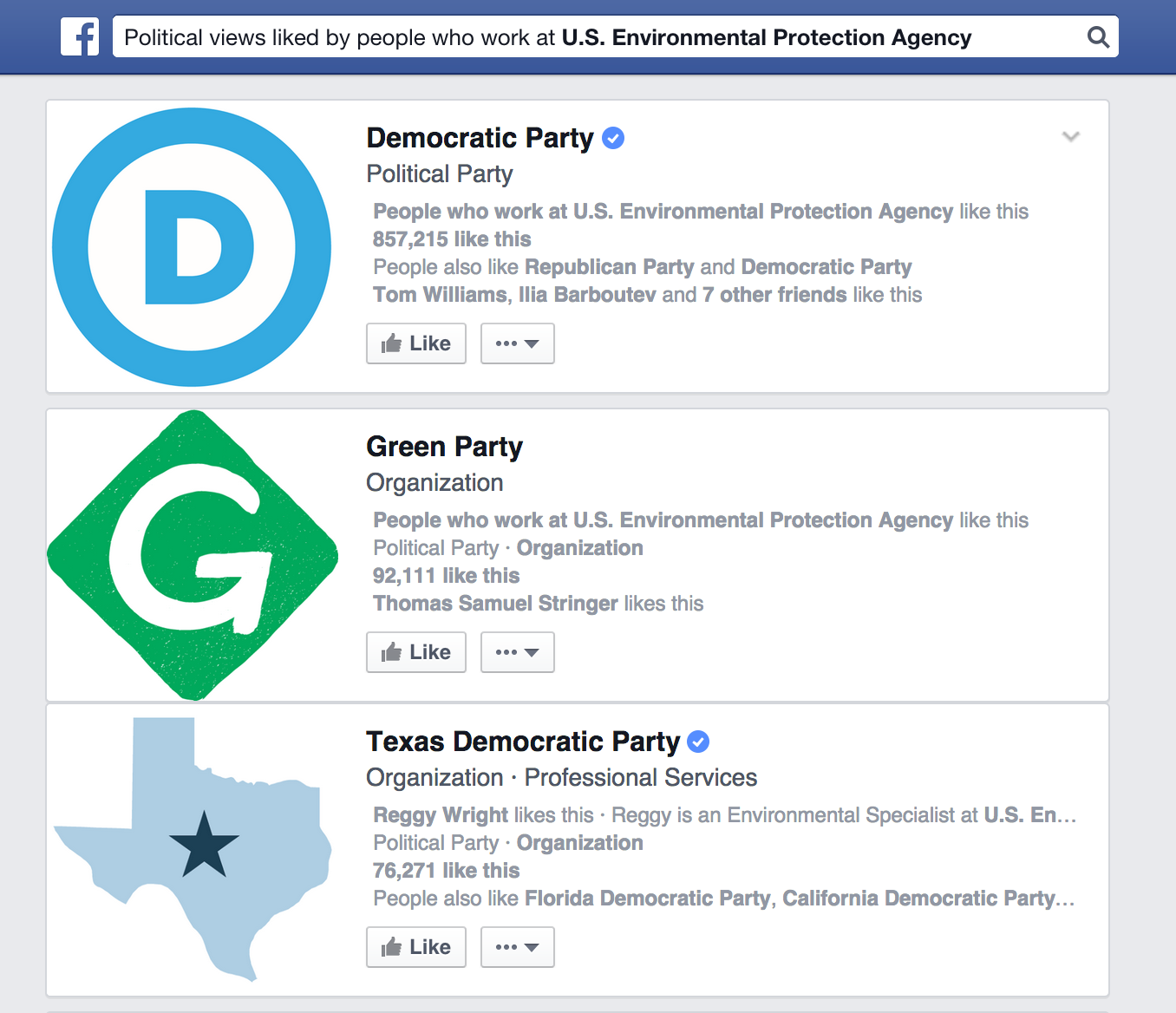Screen dimensions: 1176x1013
Task: Click the Texas Democratic Party verified badge
Action: (x=698, y=742)
